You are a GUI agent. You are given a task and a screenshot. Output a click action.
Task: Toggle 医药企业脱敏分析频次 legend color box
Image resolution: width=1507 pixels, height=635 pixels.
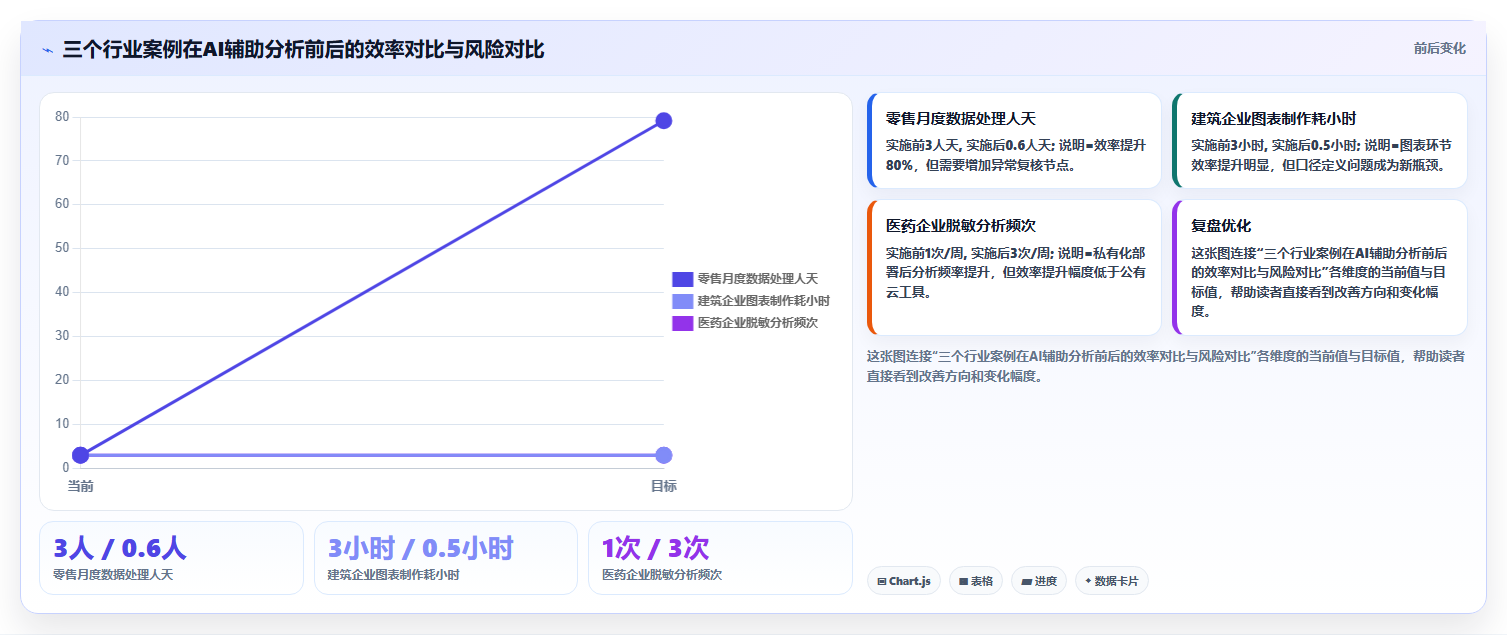click(x=682, y=323)
